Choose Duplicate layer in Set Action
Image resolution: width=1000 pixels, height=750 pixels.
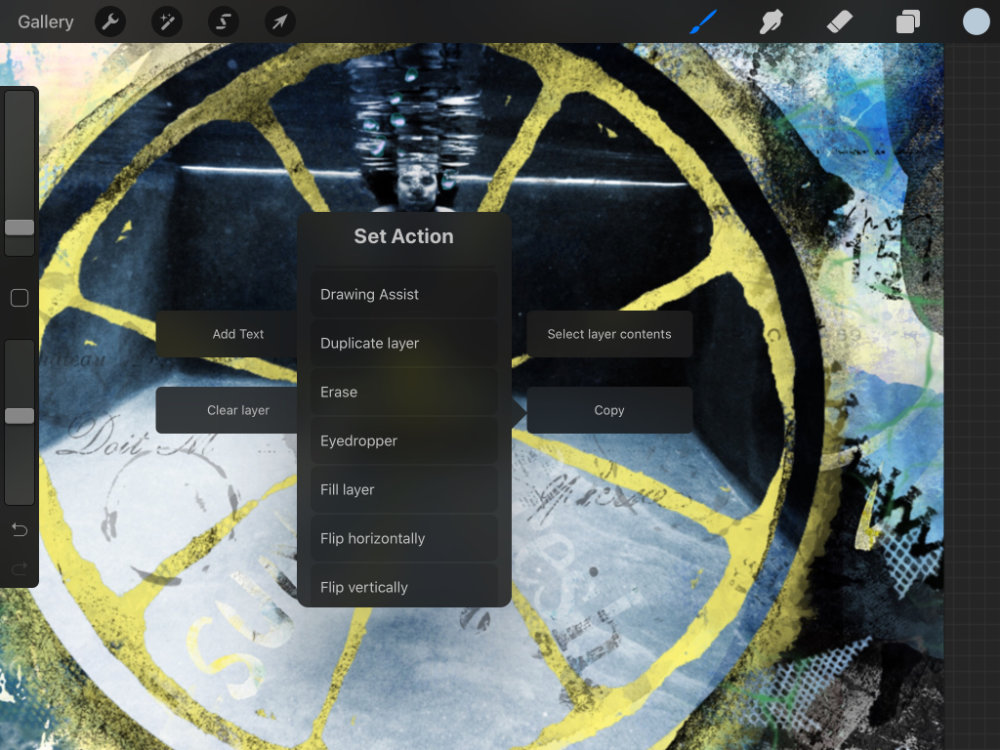(404, 343)
